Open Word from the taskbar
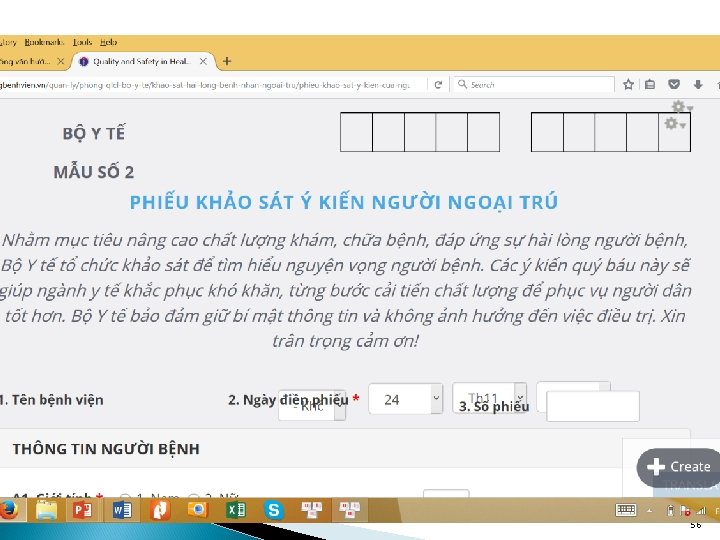This screenshot has width=720, height=540. point(122,510)
